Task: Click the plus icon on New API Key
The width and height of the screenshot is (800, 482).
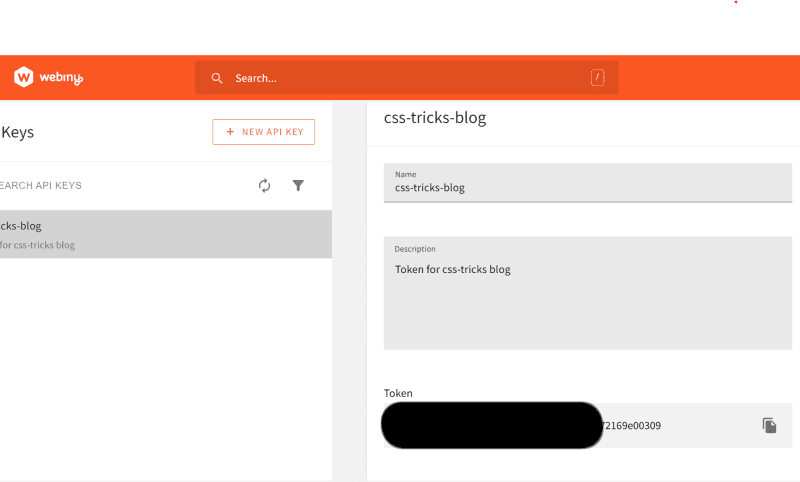Action: pyautogui.click(x=231, y=132)
